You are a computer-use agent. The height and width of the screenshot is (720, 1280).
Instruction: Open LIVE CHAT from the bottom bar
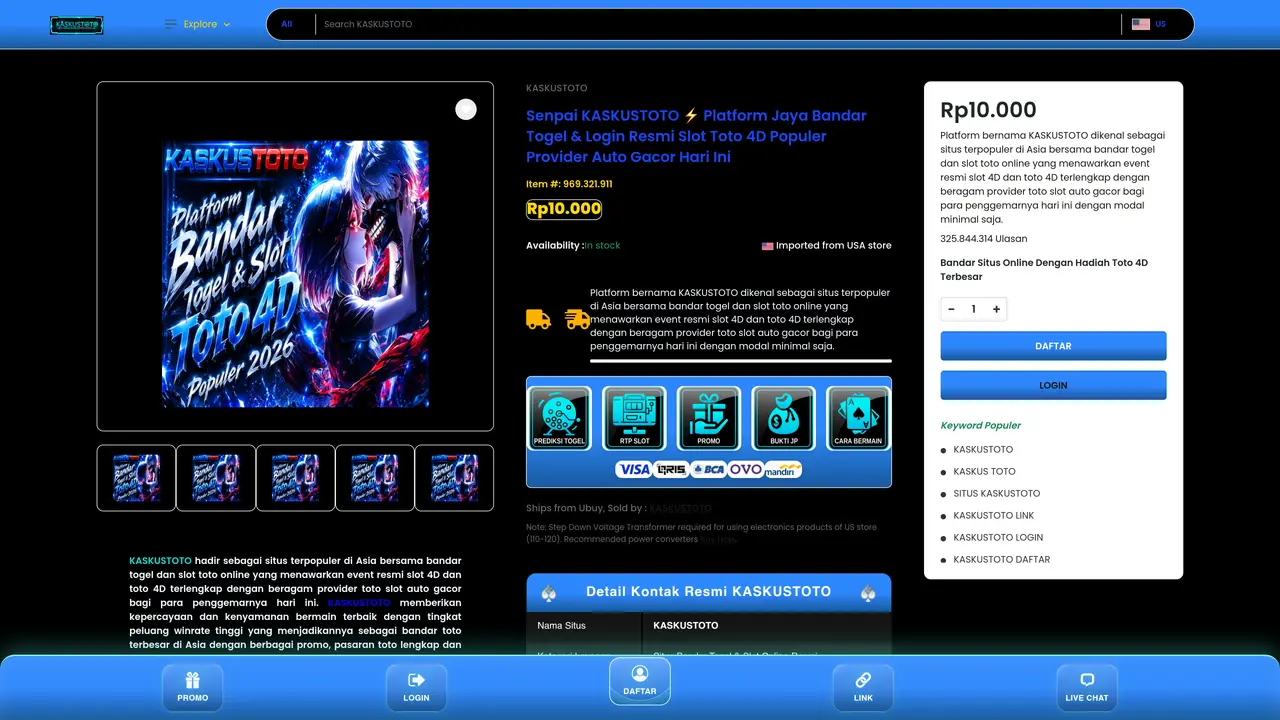click(1087, 687)
